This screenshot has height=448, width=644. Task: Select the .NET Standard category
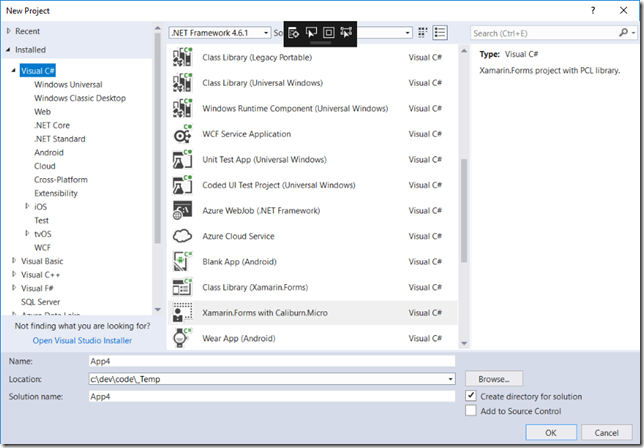point(60,139)
